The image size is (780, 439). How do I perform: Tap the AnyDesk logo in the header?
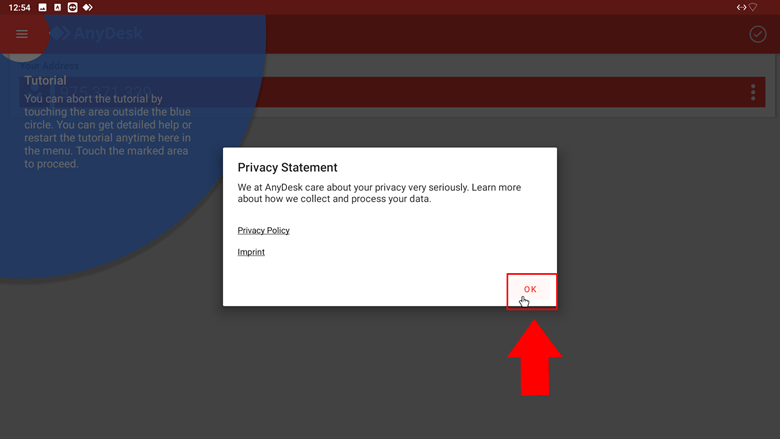[97, 33]
